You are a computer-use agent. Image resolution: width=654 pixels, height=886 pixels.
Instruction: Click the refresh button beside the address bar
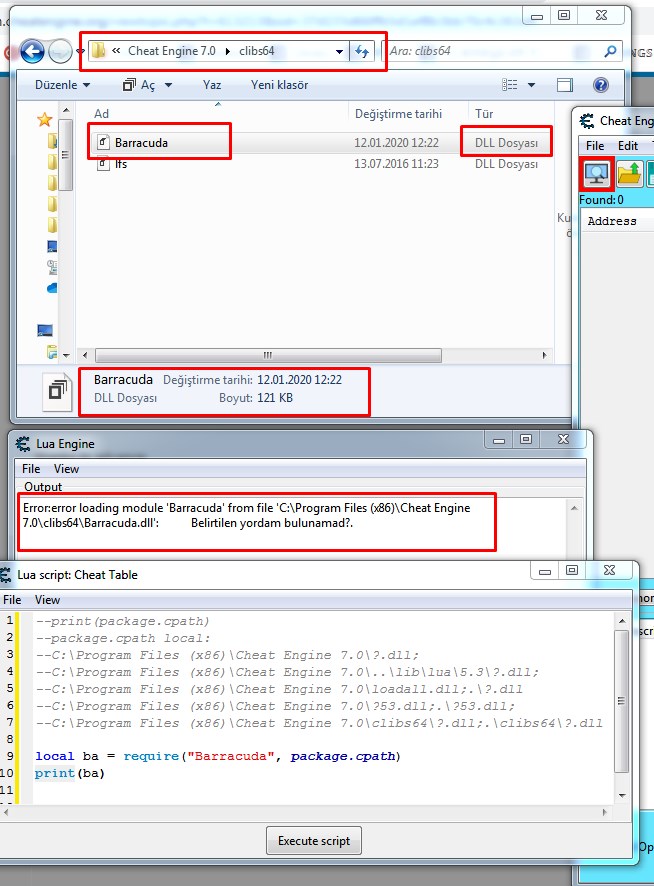coord(362,51)
